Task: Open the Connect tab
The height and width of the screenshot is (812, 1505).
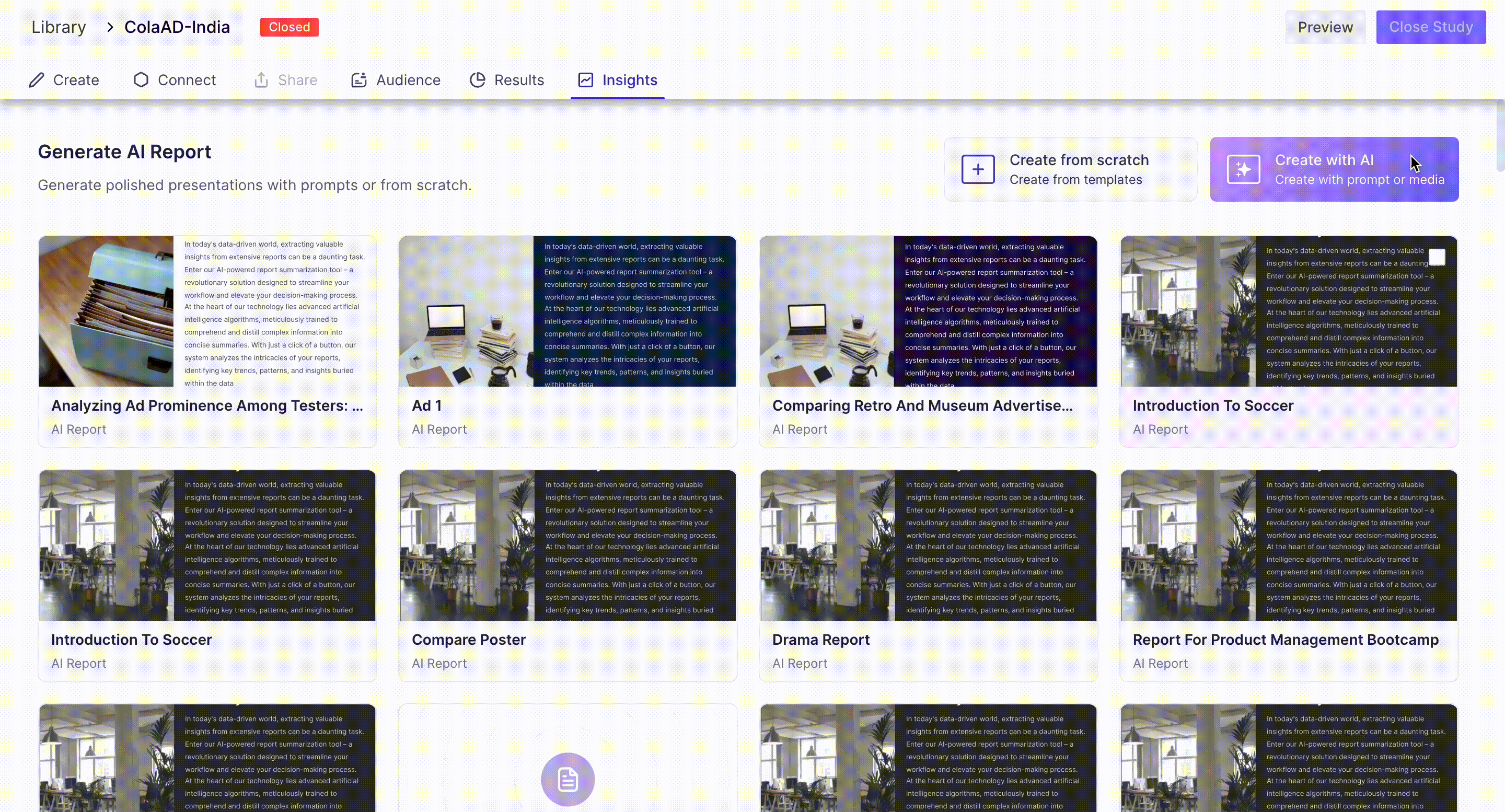Action: (175, 80)
